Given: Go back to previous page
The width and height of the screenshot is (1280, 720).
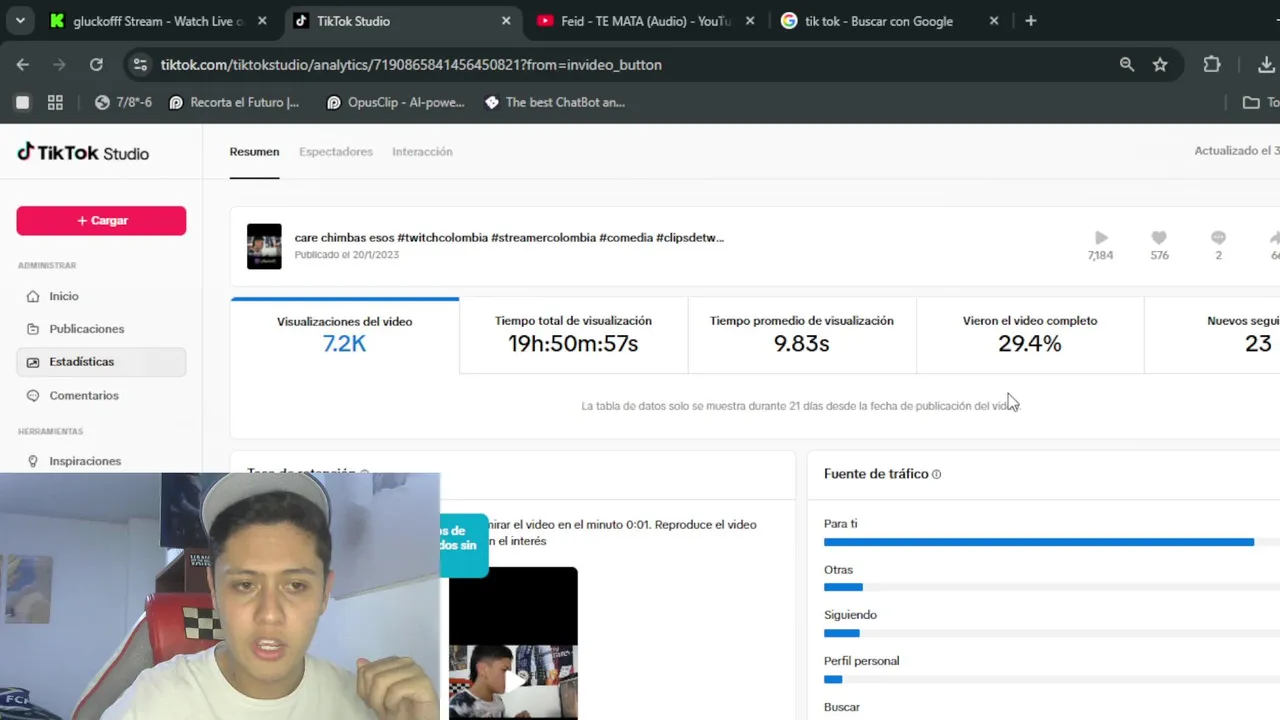Looking at the screenshot, I should 23,65.
